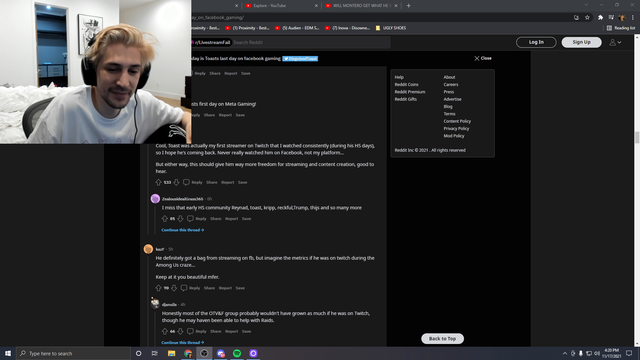Close the Reddit post overlay
Image resolution: width=640 pixels, height=360 pixels.
click(483, 58)
